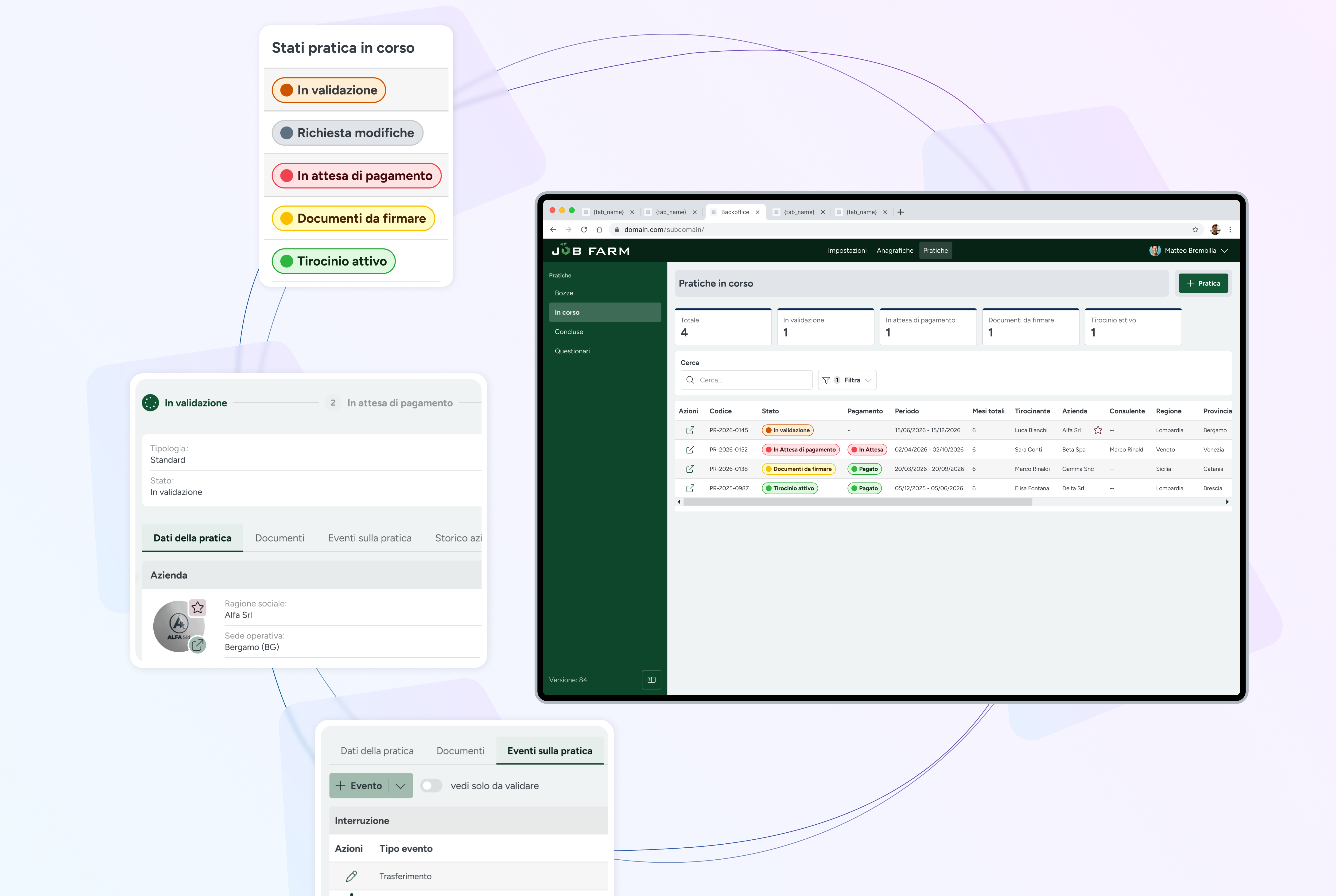
Task: Open the PR-2026-0152 practice via its action icon
Action: point(690,450)
